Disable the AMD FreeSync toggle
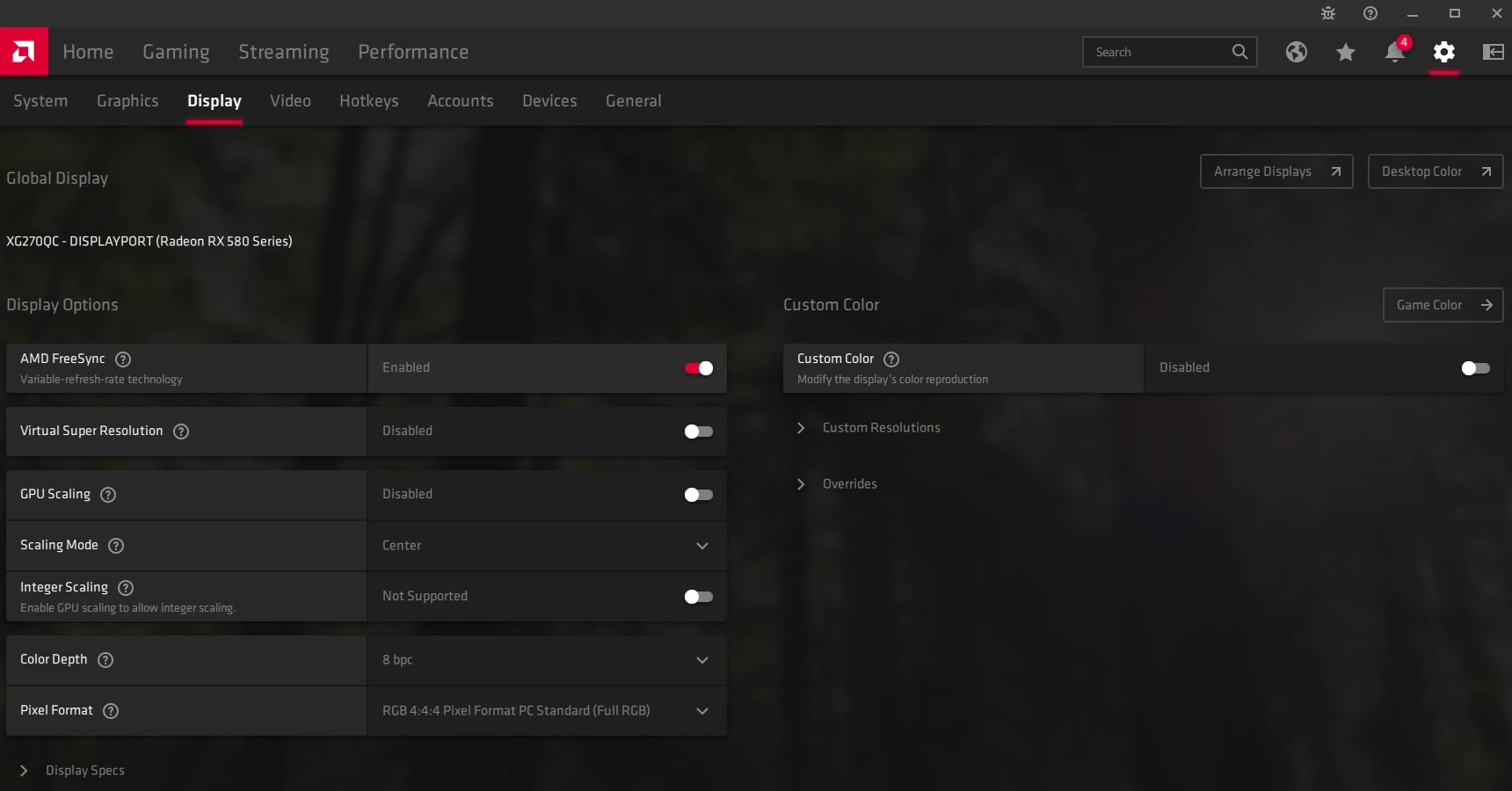Image resolution: width=1512 pixels, height=791 pixels. pyautogui.click(x=699, y=368)
